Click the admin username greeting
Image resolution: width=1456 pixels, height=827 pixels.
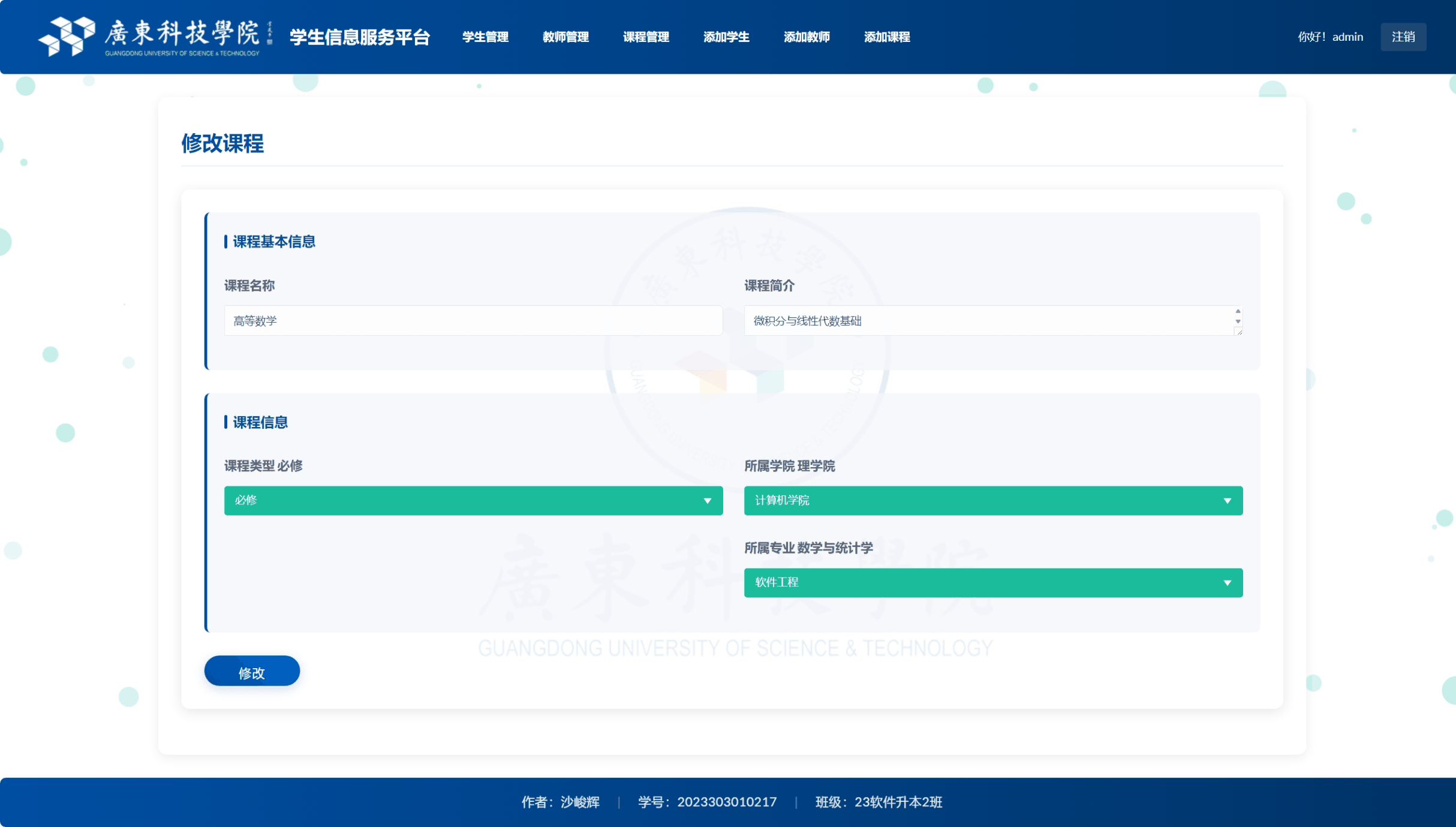[1330, 37]
